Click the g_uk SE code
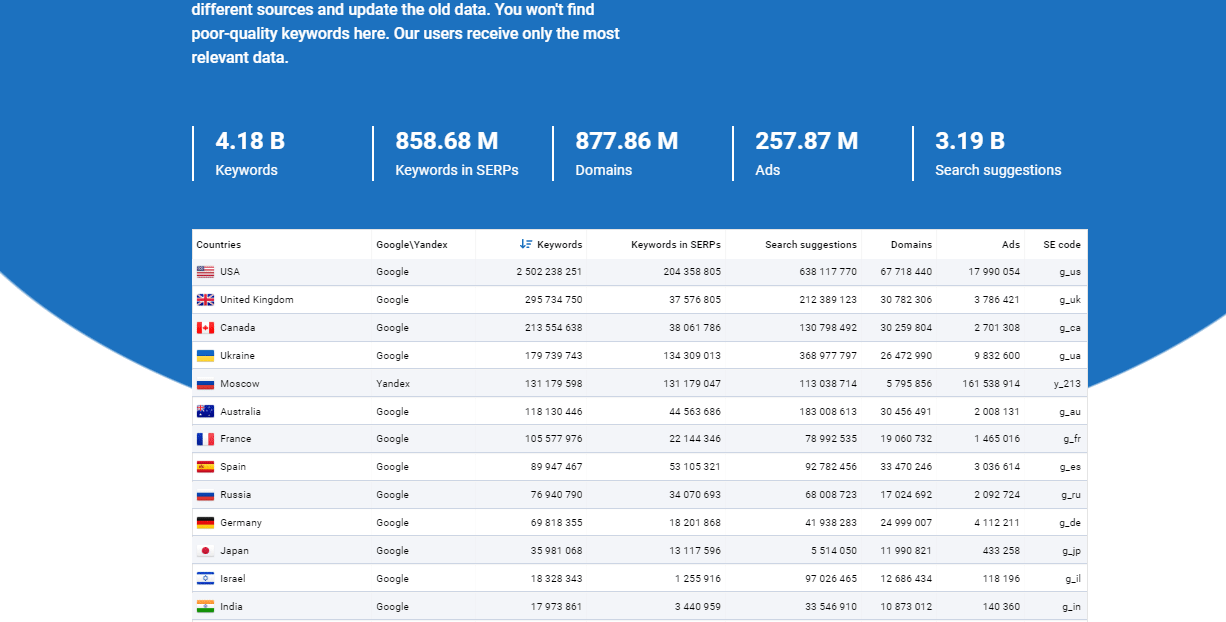This screenshot has height=622, width=1226. pos(1070,300)
